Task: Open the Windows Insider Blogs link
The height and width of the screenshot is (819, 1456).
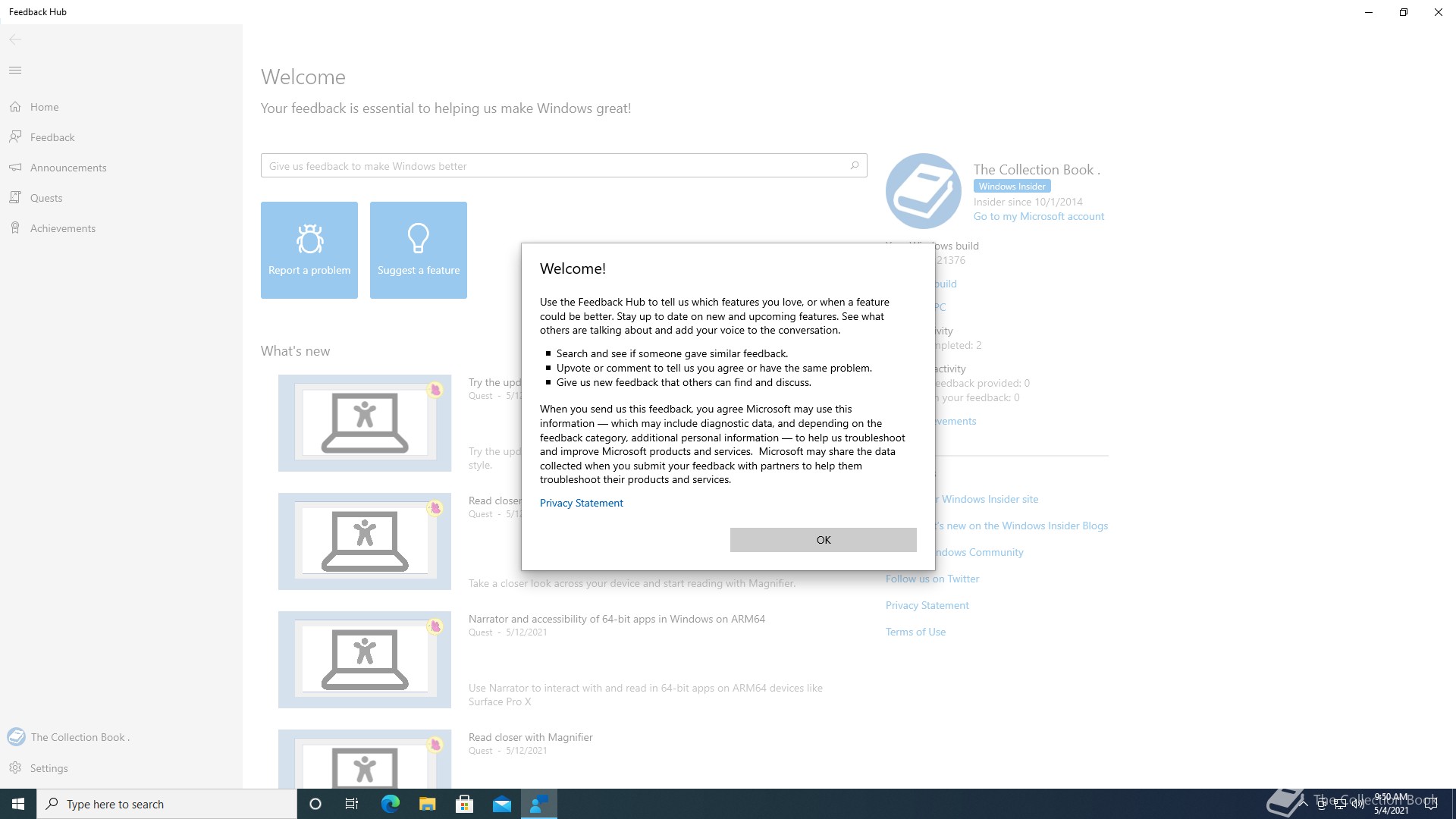Action: point(1021,526)
